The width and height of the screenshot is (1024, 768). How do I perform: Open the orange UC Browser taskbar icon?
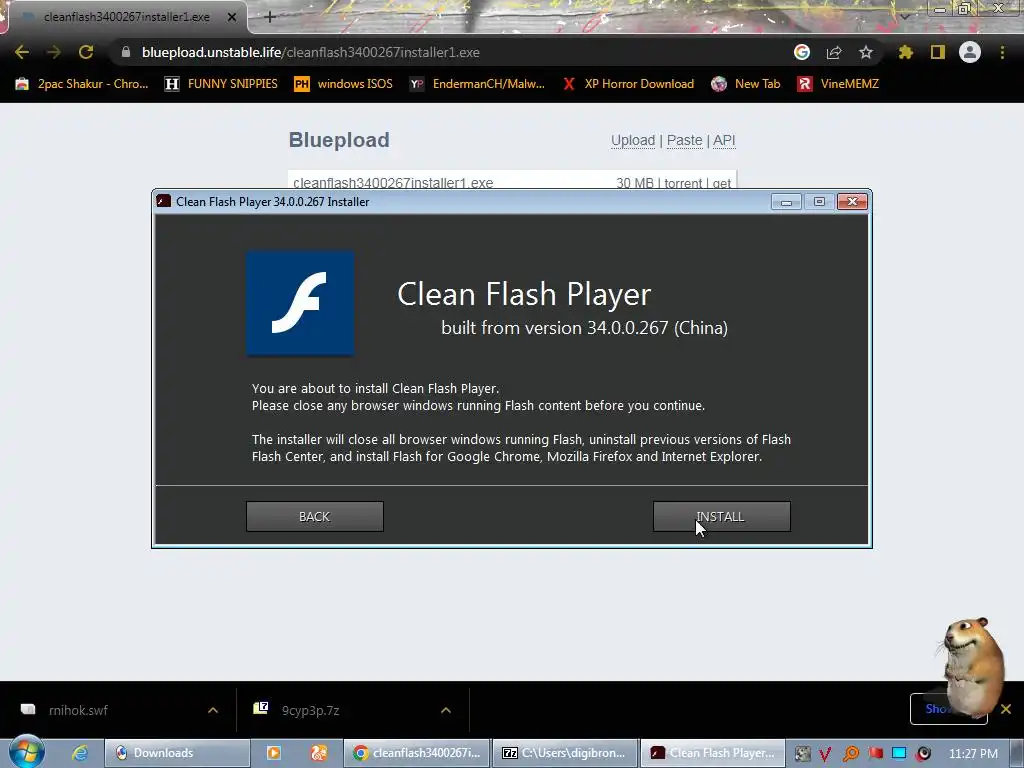point(318,753)
